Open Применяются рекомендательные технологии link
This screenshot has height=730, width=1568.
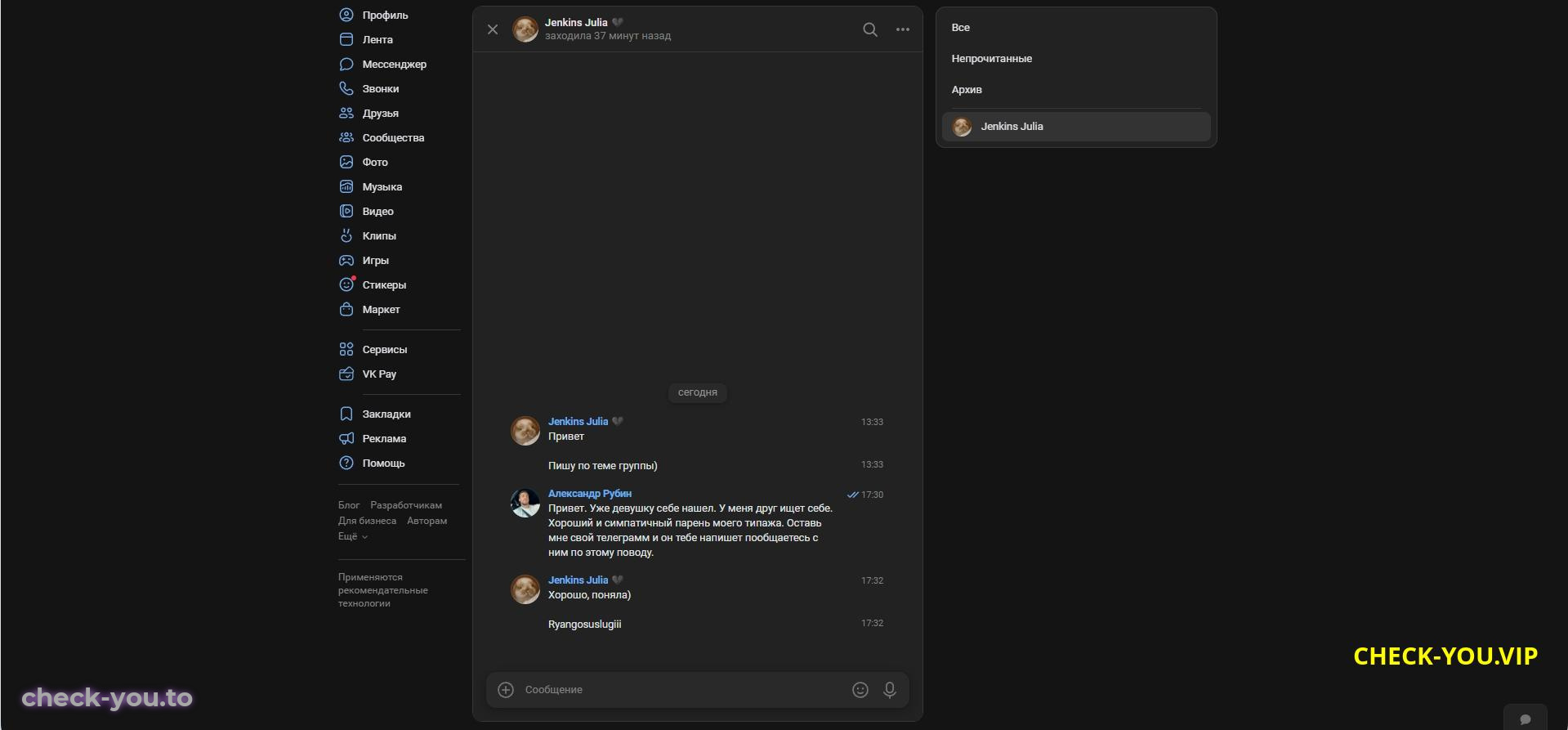[382, 590]
